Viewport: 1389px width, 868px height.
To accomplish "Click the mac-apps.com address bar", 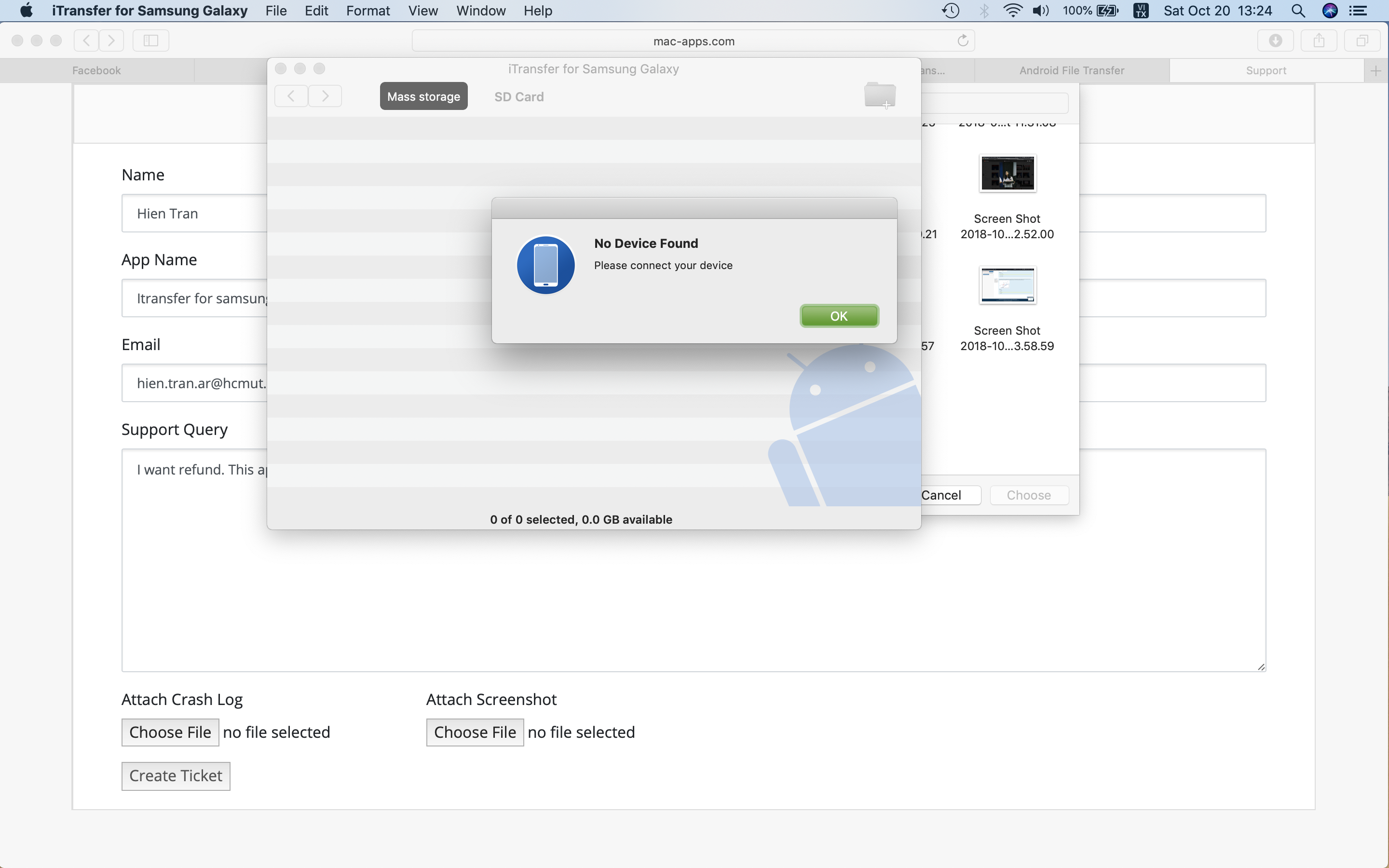I will (x=694, y=41).
